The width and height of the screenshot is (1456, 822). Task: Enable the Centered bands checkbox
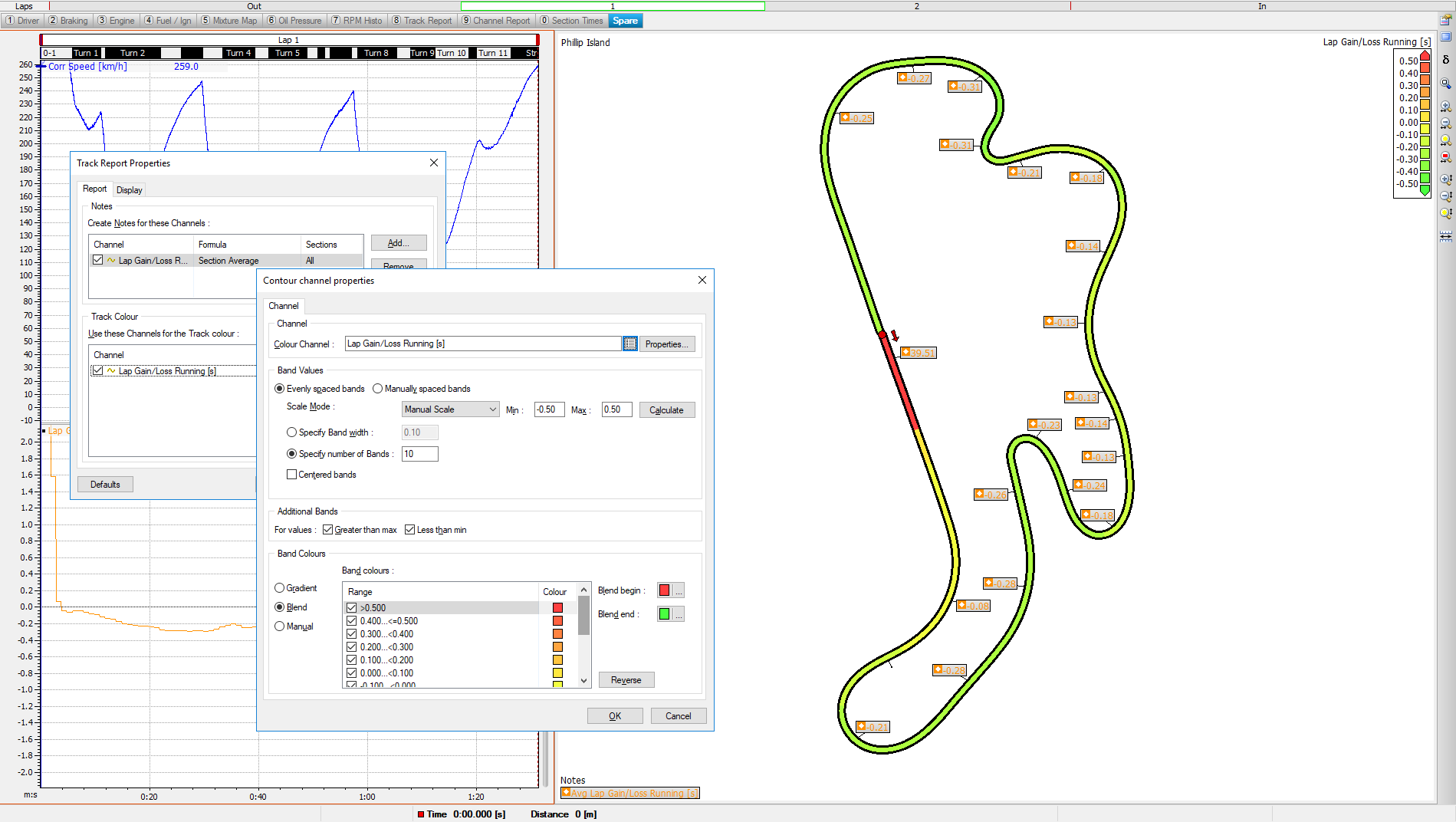tap(291, 474)
